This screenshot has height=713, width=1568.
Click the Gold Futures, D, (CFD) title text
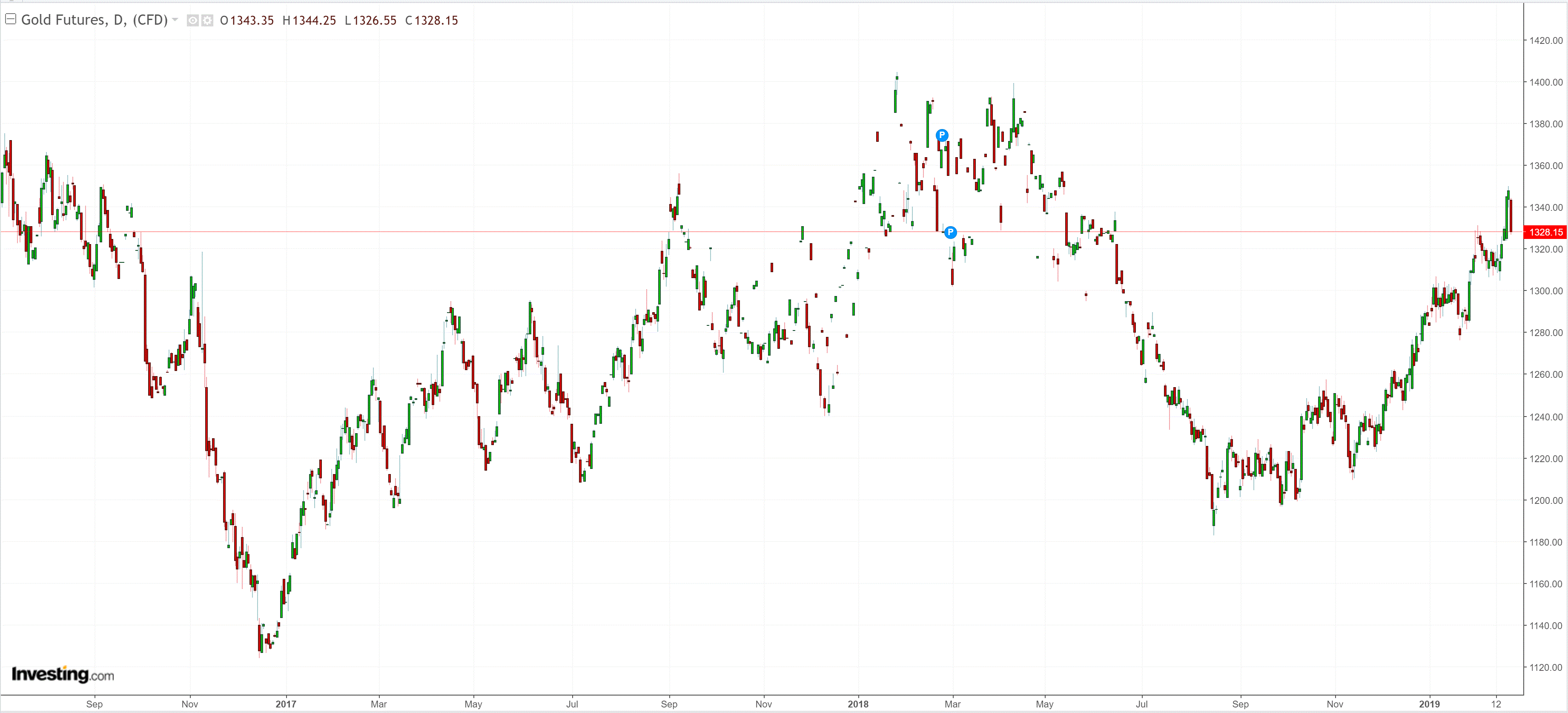point(95,20)
